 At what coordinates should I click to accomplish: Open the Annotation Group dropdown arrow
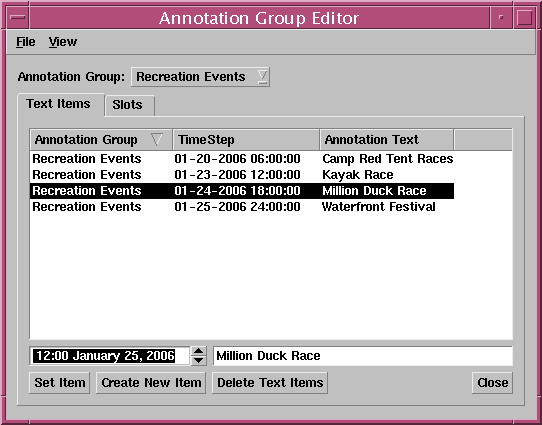click(x=262, y=76)
